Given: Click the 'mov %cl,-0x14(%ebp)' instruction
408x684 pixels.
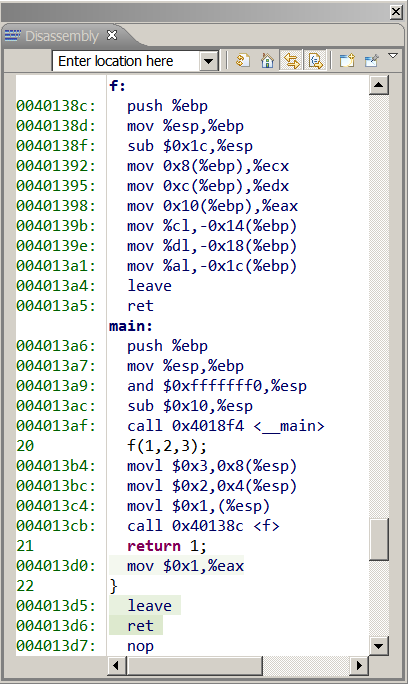Looking at the screenshot, I should [212, 226].
